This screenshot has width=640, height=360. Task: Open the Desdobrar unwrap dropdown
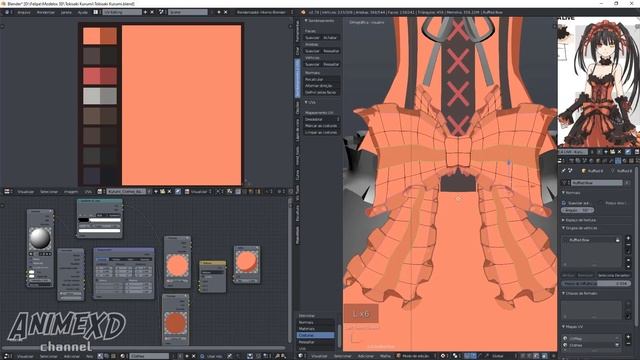pyautogui.click(x=322, y=119)
